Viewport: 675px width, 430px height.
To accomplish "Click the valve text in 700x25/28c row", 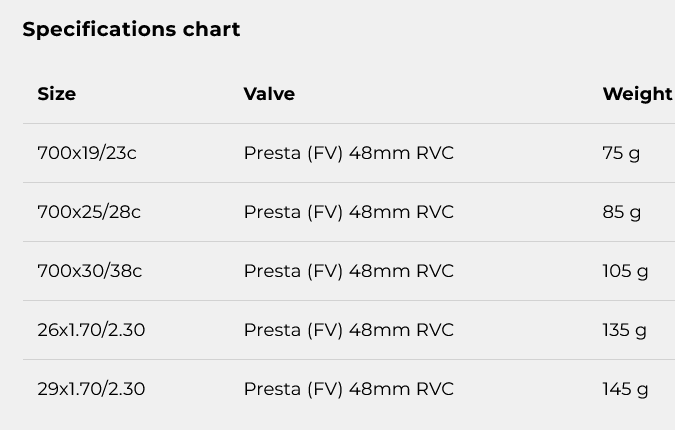I will [349, 213].
